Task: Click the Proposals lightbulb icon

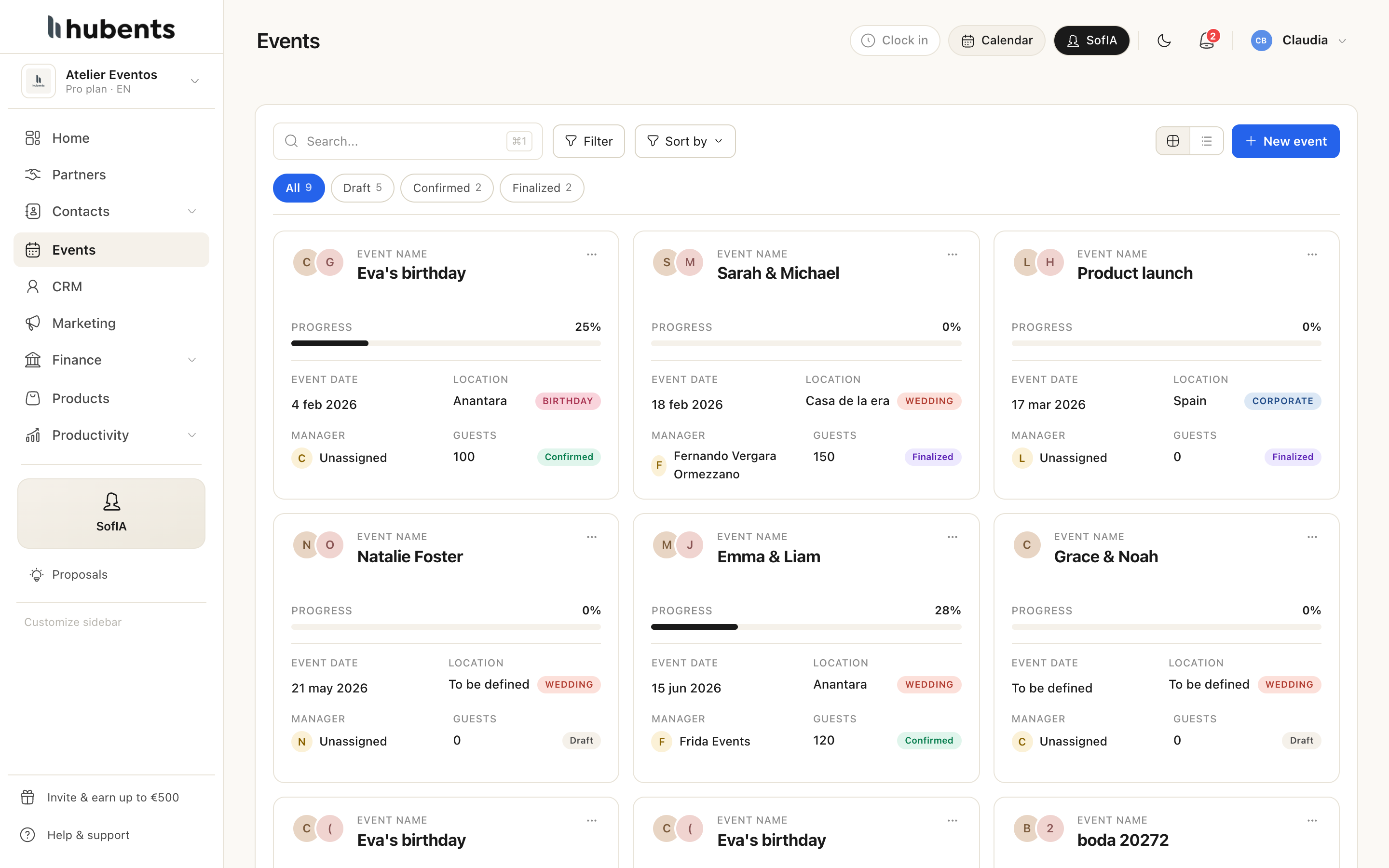Action: [x=37, y=575]
